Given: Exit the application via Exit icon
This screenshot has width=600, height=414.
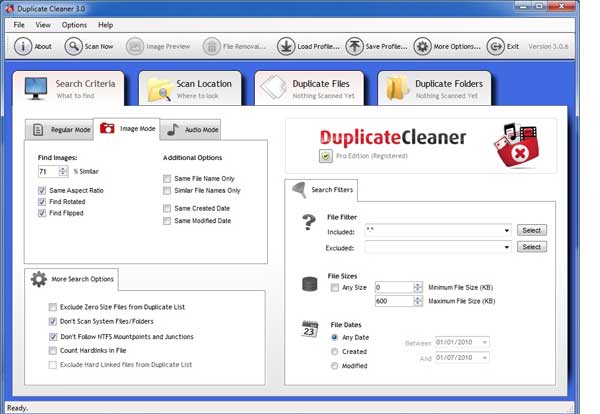Looking at the screenshot, I should point(496,46).
